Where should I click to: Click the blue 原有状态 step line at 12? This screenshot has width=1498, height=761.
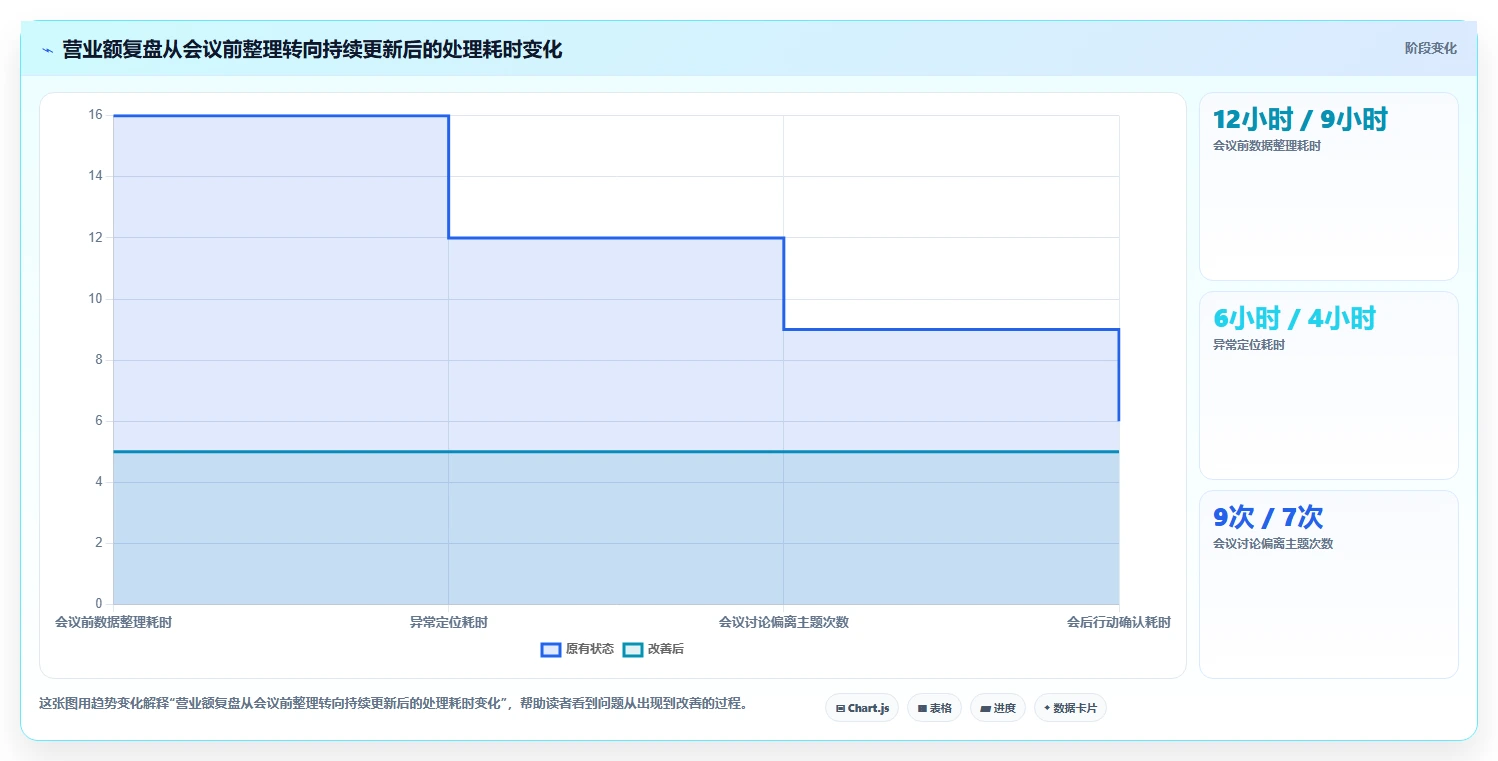coord(616,237)
